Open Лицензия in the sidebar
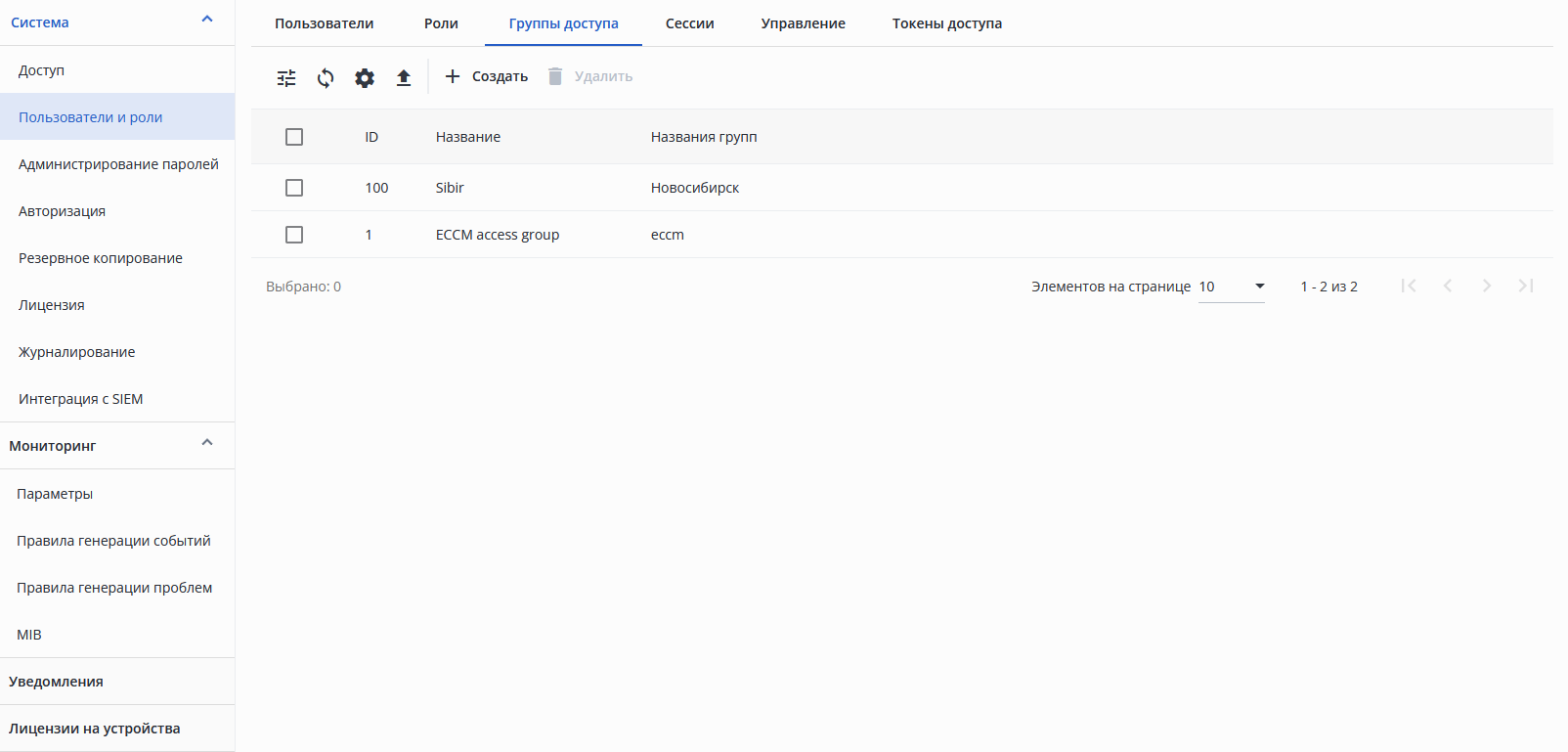This screenshot has width=1568, height=752. (x=52, y=305)
